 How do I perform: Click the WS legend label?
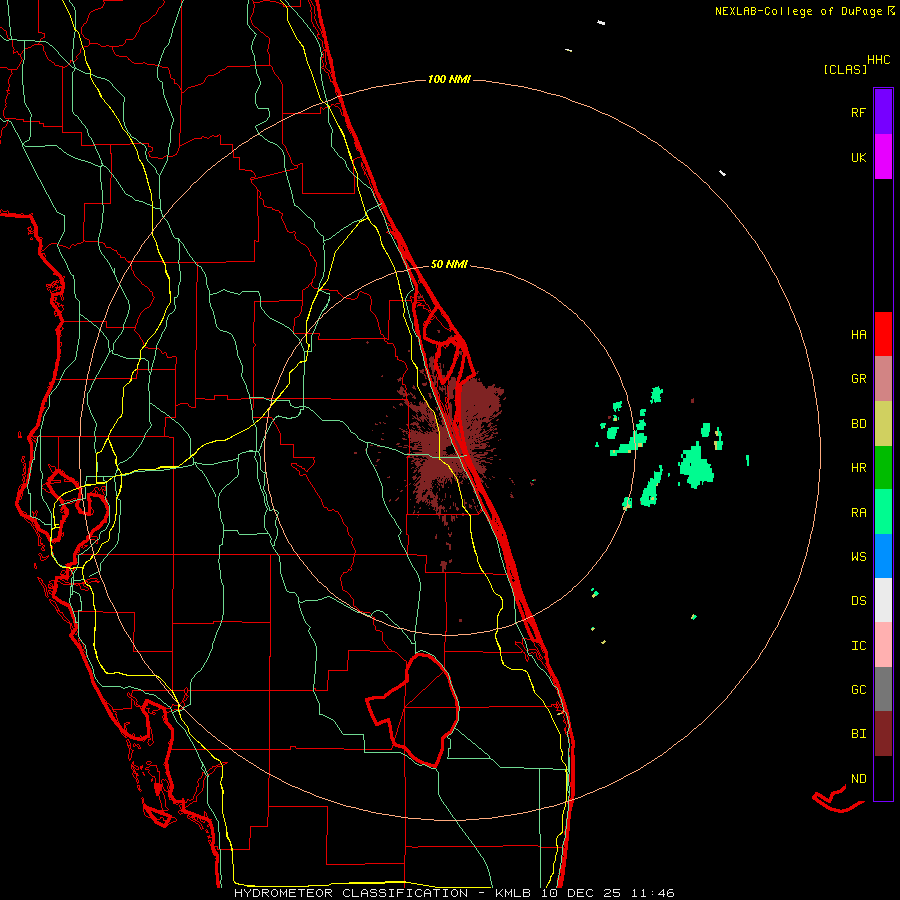point(858,557)
